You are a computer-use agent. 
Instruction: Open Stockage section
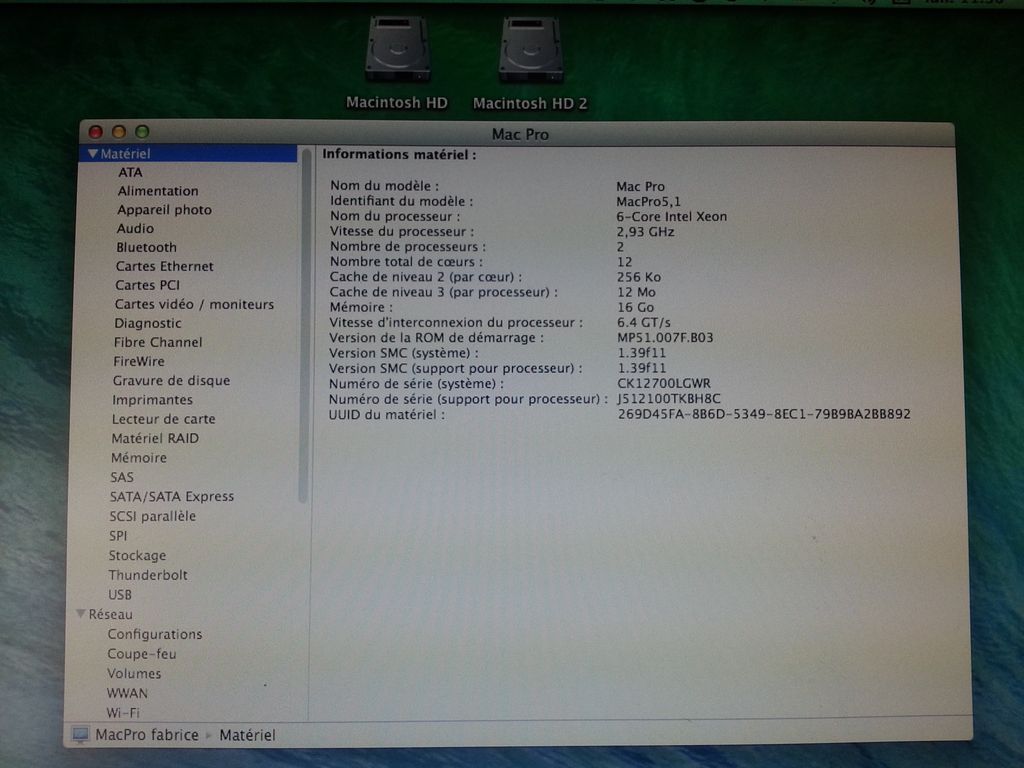coord(137,555)
